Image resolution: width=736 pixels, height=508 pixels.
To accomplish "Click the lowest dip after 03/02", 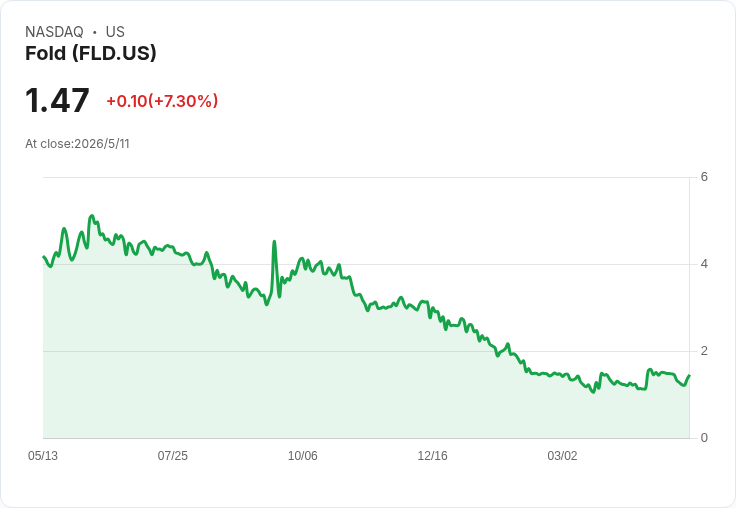I will 593,392.
